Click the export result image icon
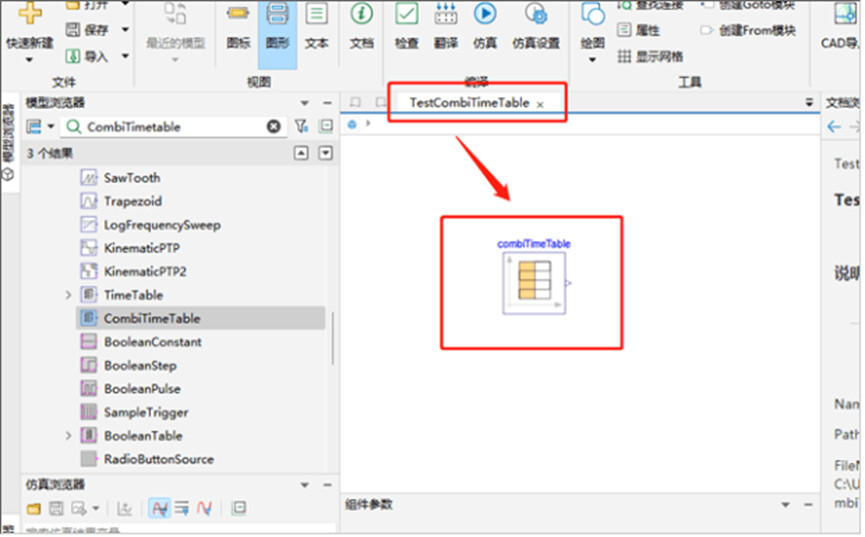This screenshot has height=537, width=865. (x=79, y=508)
